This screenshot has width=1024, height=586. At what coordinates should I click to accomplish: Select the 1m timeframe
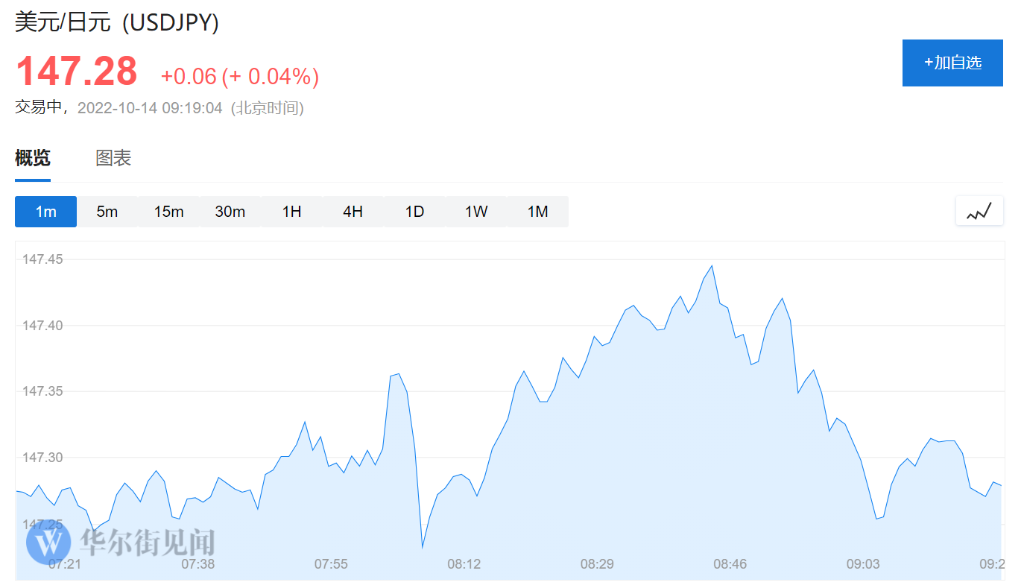tap(46, 211)
